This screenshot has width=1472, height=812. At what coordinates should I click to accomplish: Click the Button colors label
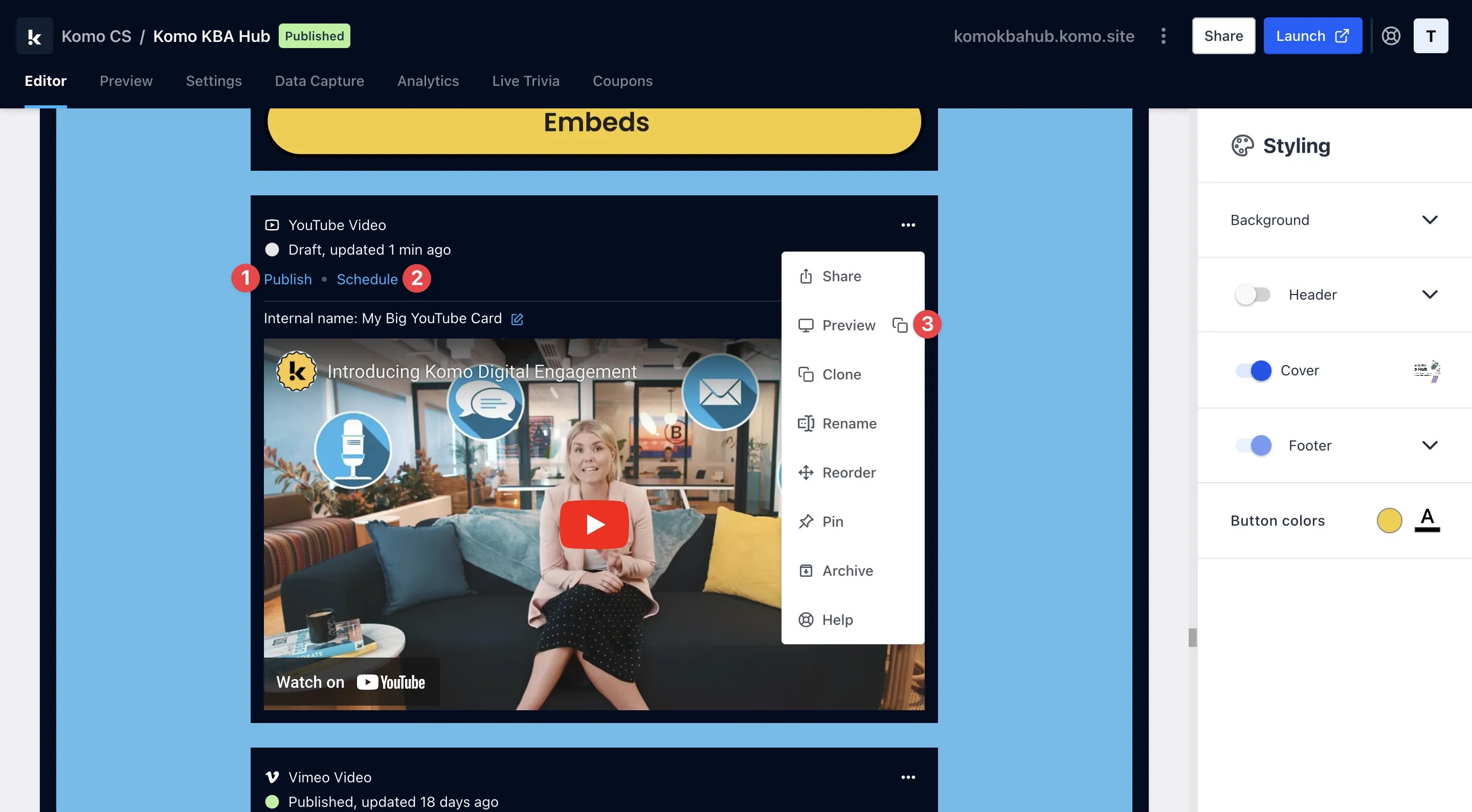(1277, 521)
